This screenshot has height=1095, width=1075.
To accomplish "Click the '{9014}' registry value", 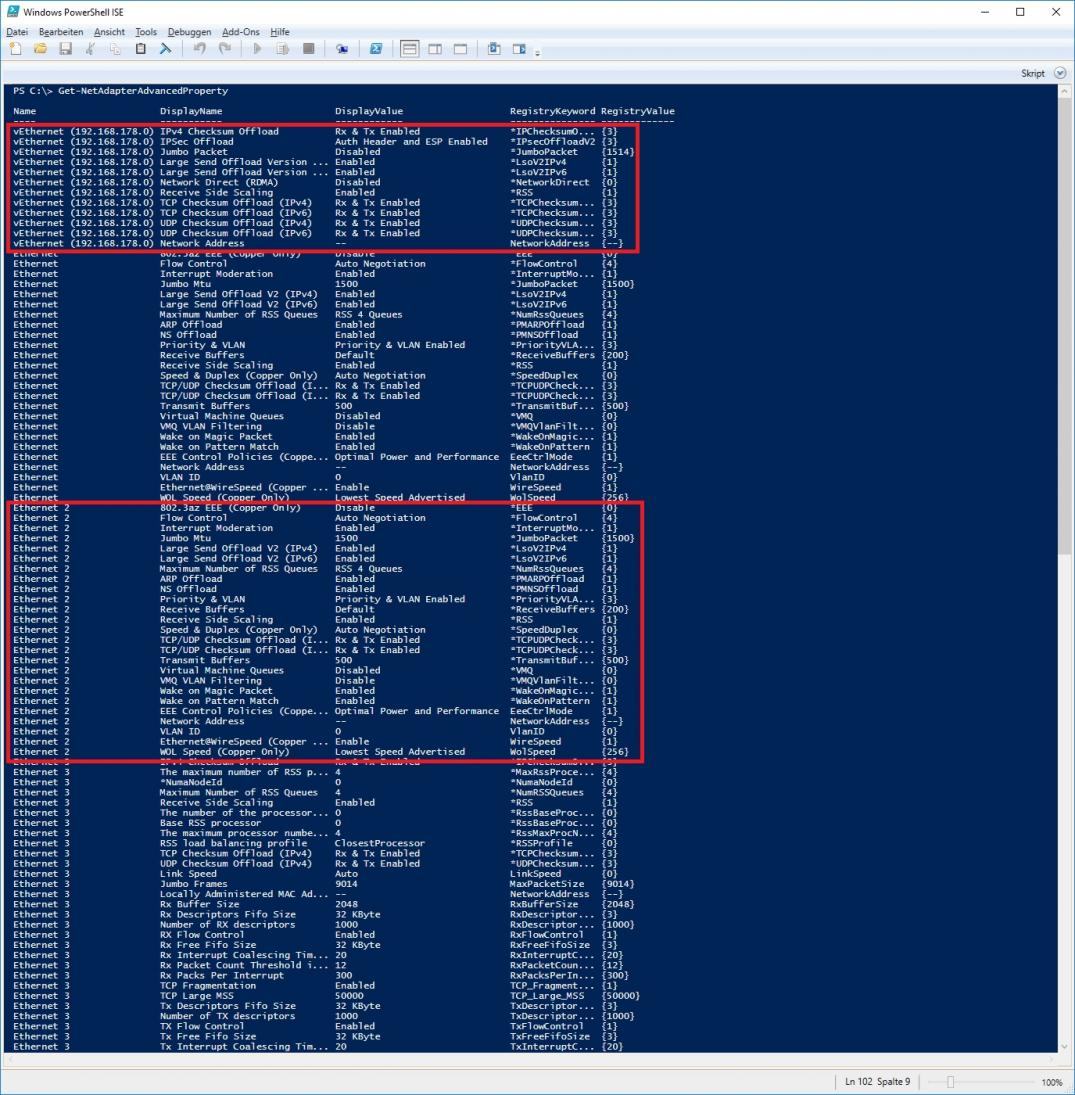I will (617, 884).
